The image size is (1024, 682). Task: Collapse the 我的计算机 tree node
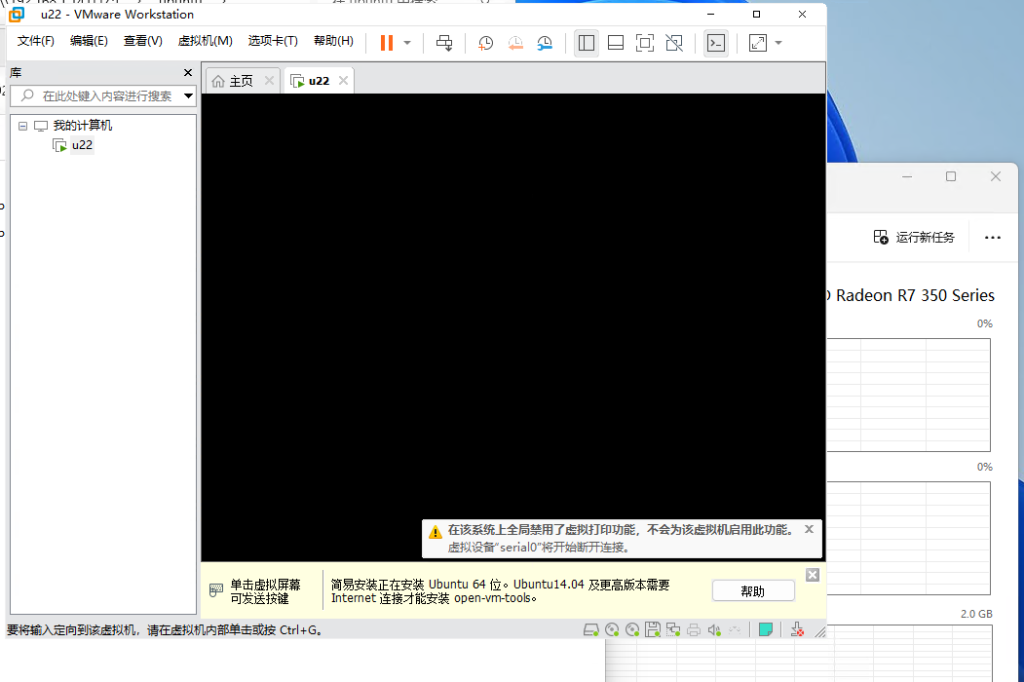click(23, 125)
